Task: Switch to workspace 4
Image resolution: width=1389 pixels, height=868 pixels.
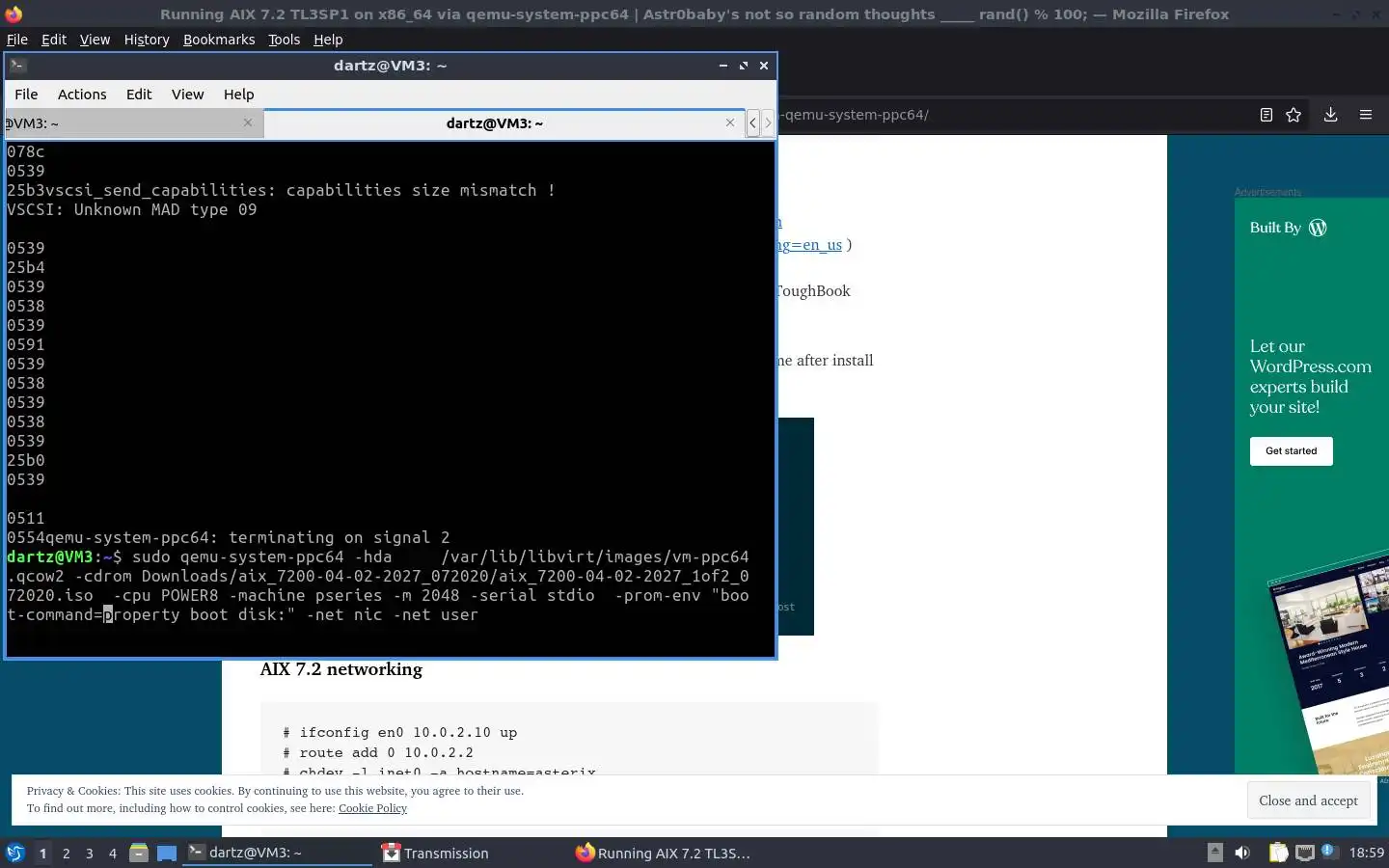Action: [x=112, y=853]
